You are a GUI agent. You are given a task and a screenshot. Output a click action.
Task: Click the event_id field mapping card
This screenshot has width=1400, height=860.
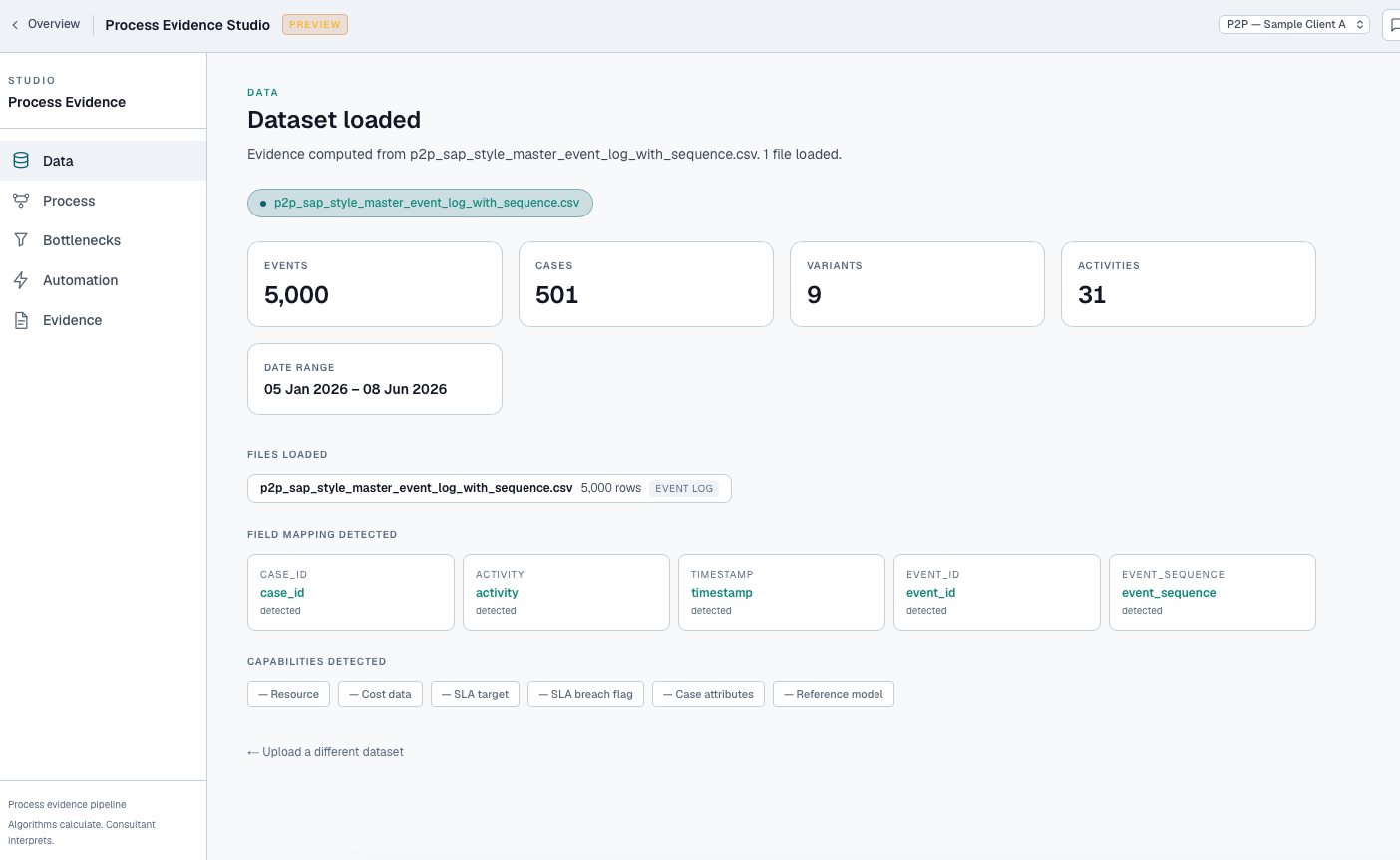(x=997, y=592)
